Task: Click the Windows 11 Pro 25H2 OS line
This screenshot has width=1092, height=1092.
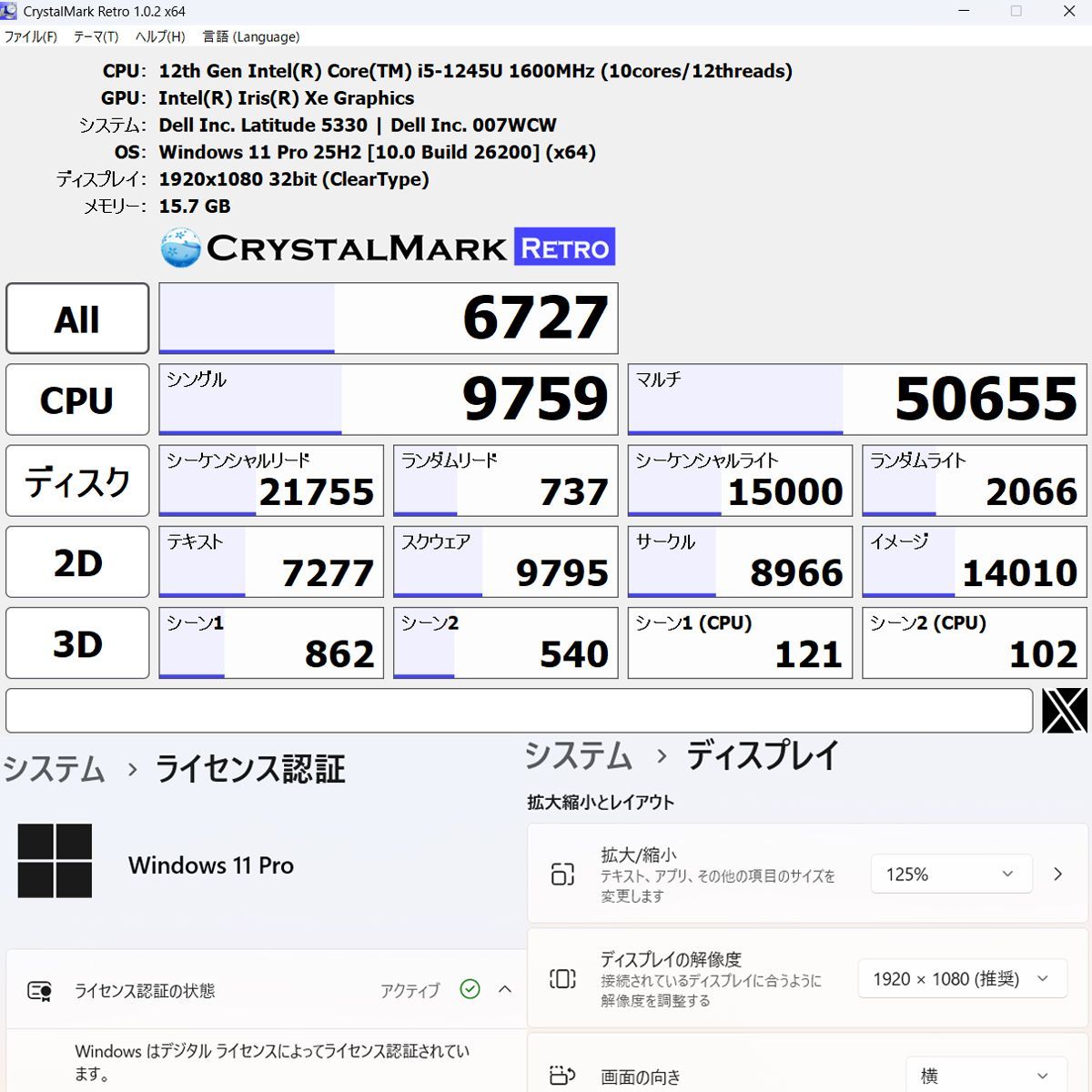Action: (x=377, y=152)
